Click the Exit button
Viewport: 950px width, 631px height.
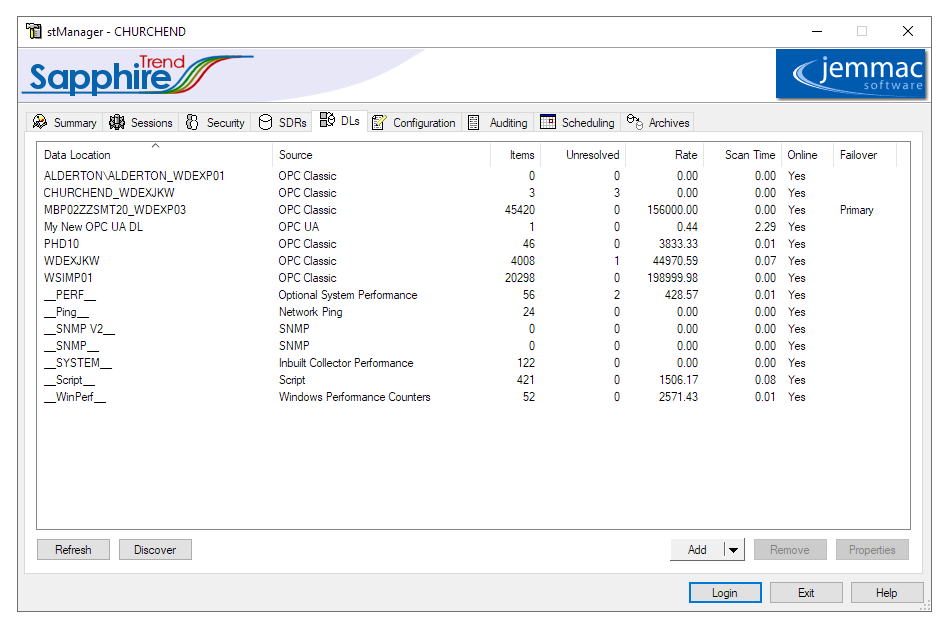806,593
